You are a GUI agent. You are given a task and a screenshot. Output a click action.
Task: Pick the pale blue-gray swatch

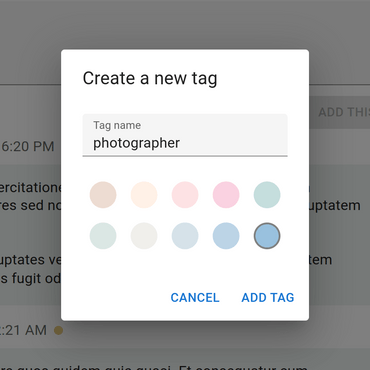(x=185, y=236)
